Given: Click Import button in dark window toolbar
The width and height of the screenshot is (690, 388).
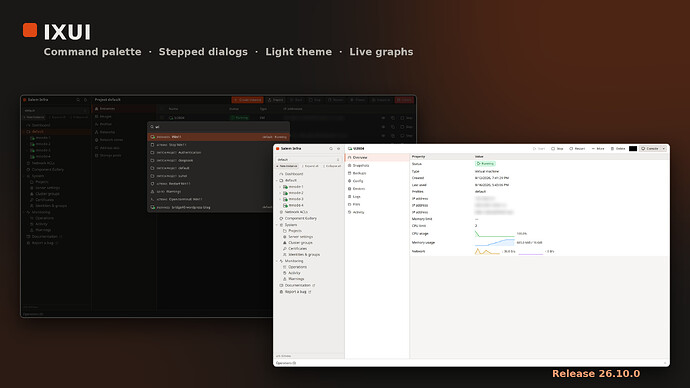Looking at the screenshot, I should (275, 100).
